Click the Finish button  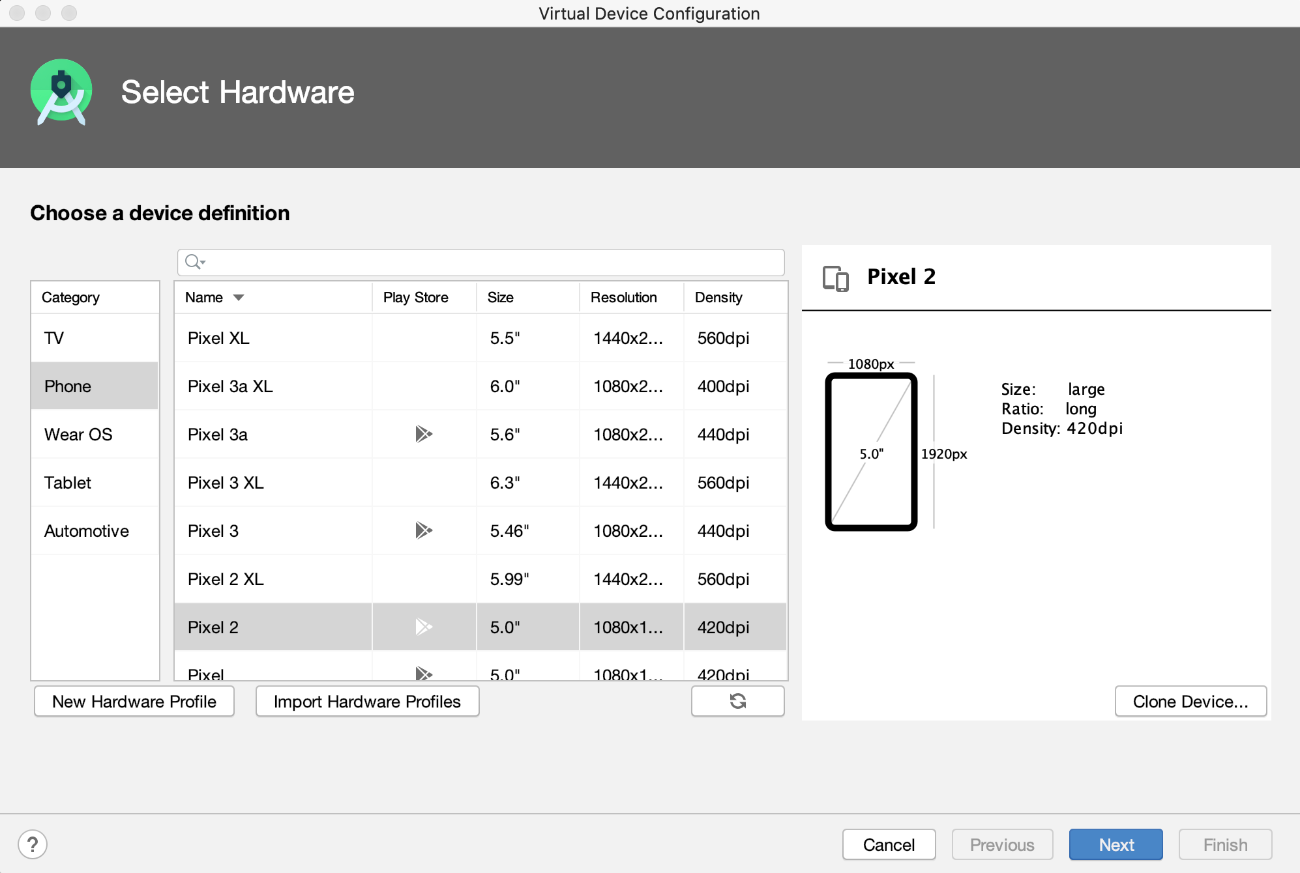point(1225,845)
